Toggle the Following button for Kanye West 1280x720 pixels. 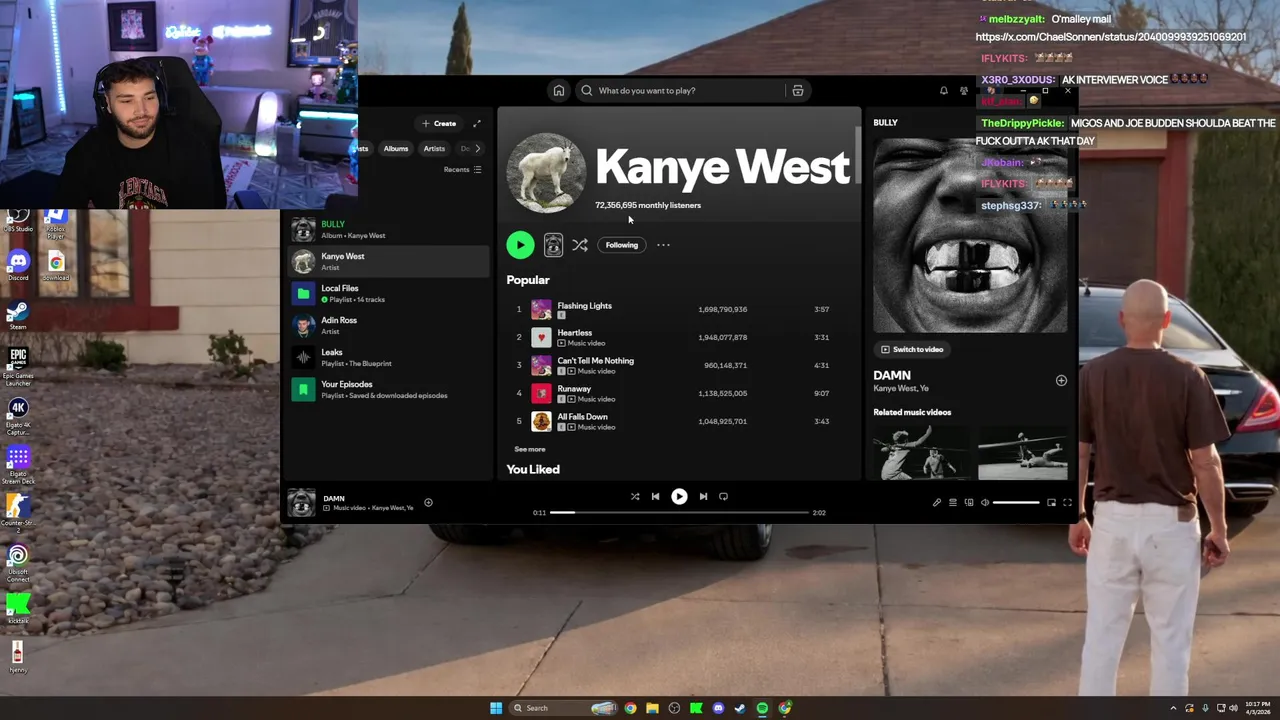(621, 245)
